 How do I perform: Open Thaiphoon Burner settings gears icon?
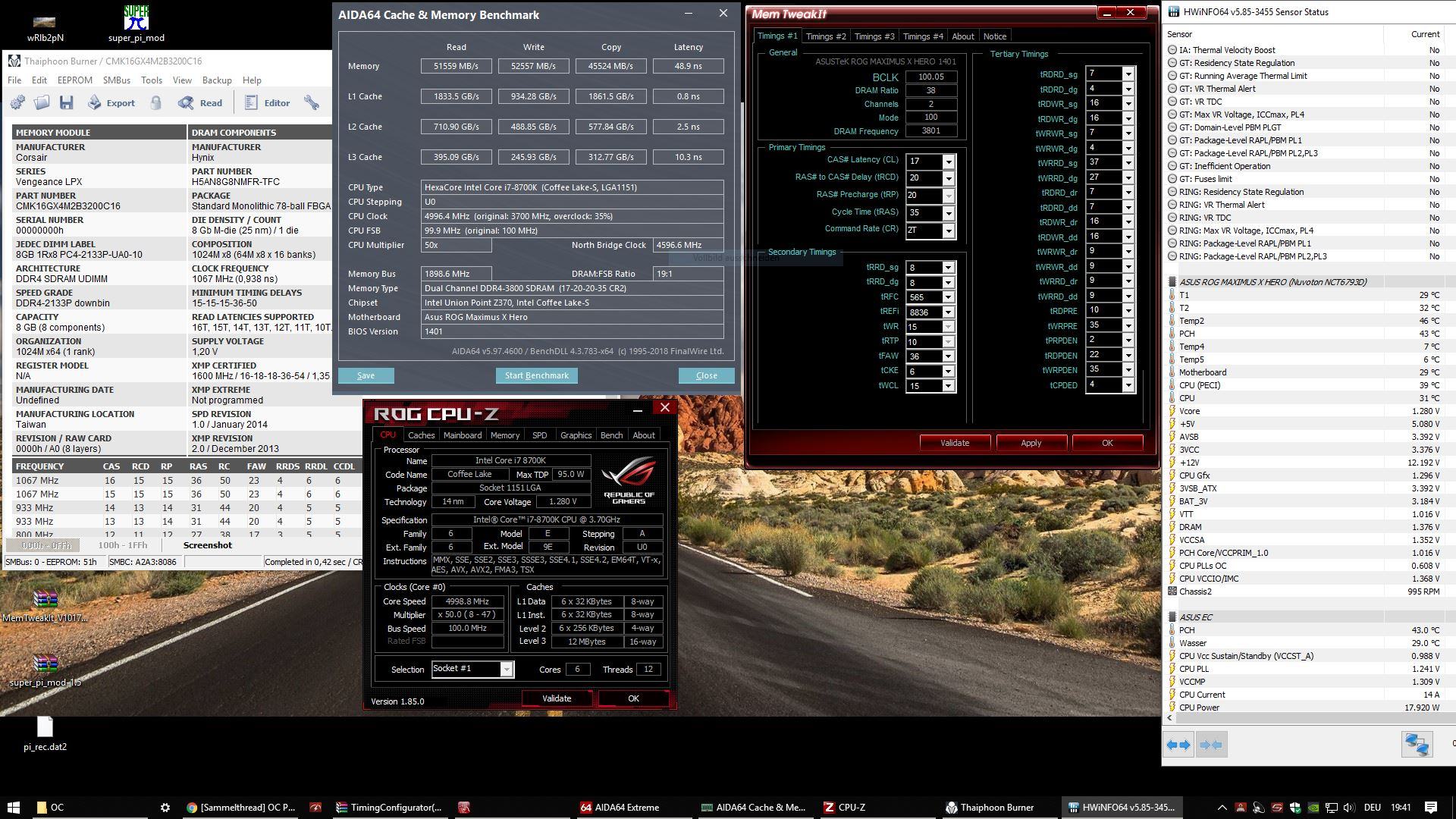pyautogui.click(x=17, y=102)
